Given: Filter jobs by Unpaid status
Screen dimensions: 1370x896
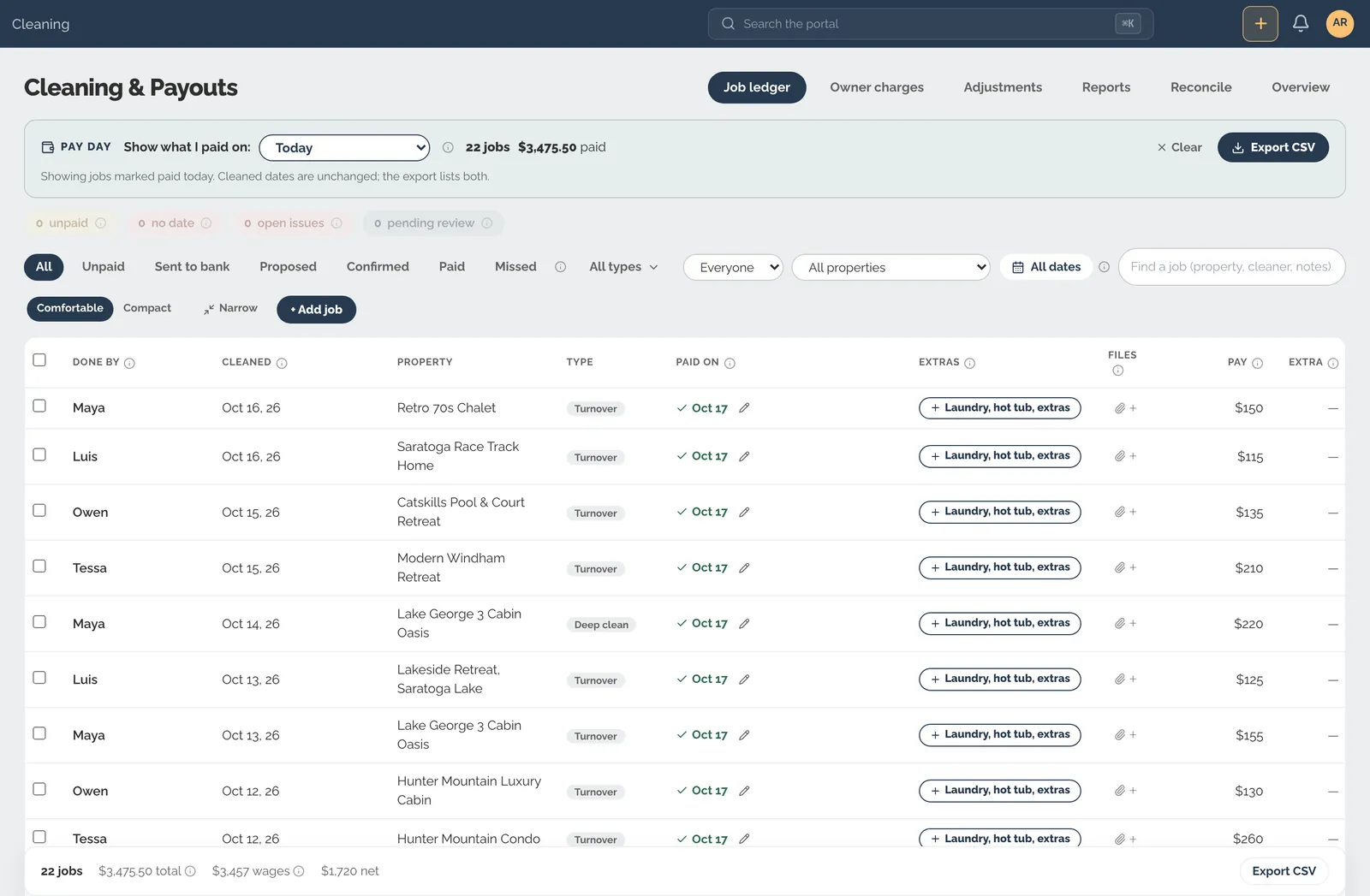Looking at the screenshot, I should coord(104,267).
